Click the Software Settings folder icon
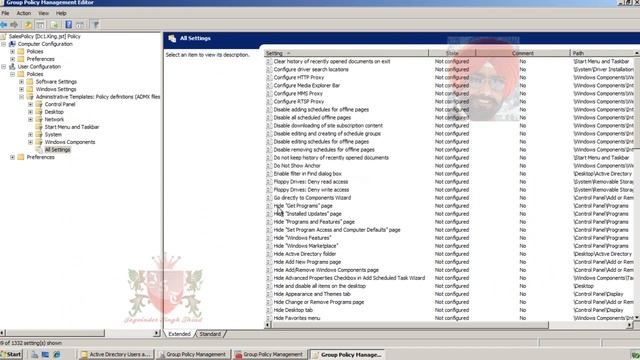Screen dimensions: 640x360 click(x=30, y=82)
